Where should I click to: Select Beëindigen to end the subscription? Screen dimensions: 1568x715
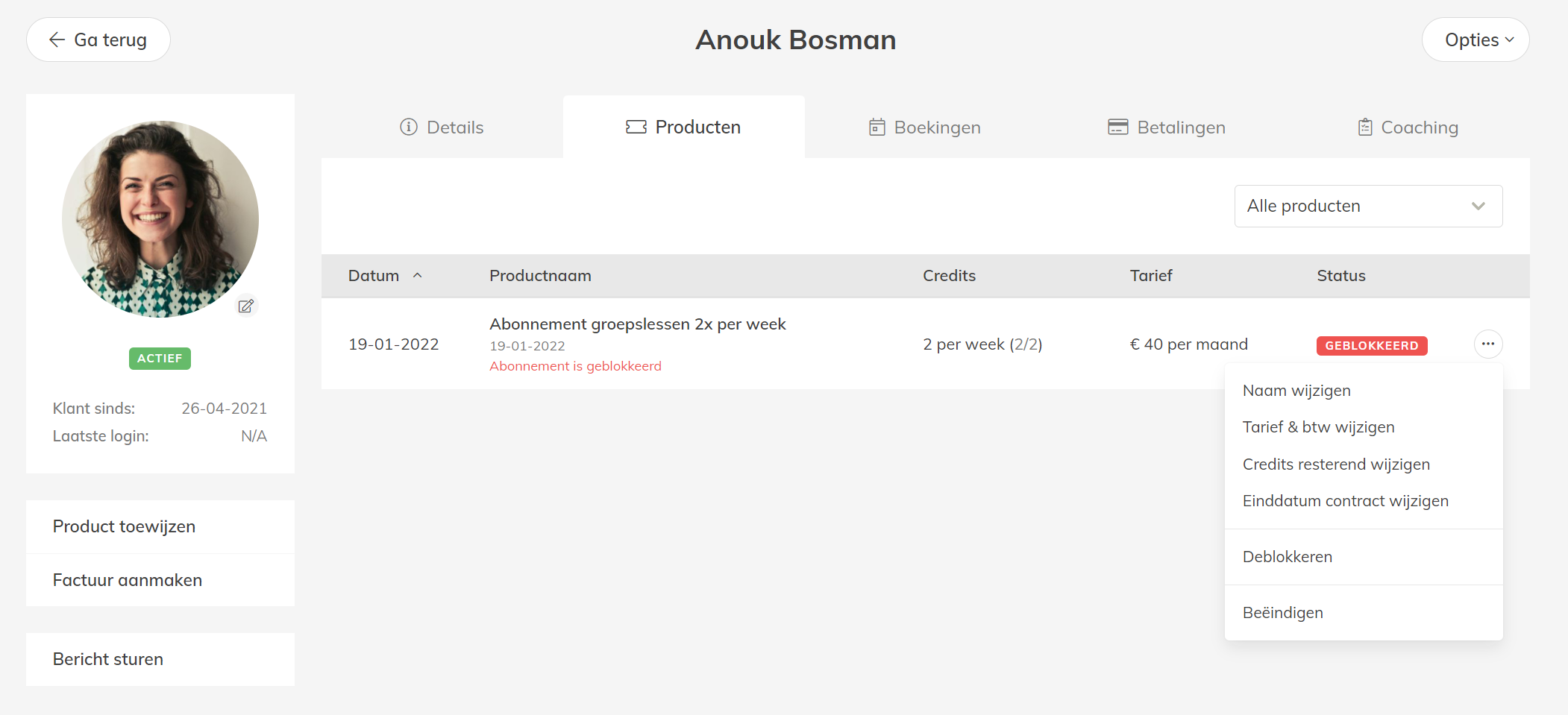tap(1283, 613)
